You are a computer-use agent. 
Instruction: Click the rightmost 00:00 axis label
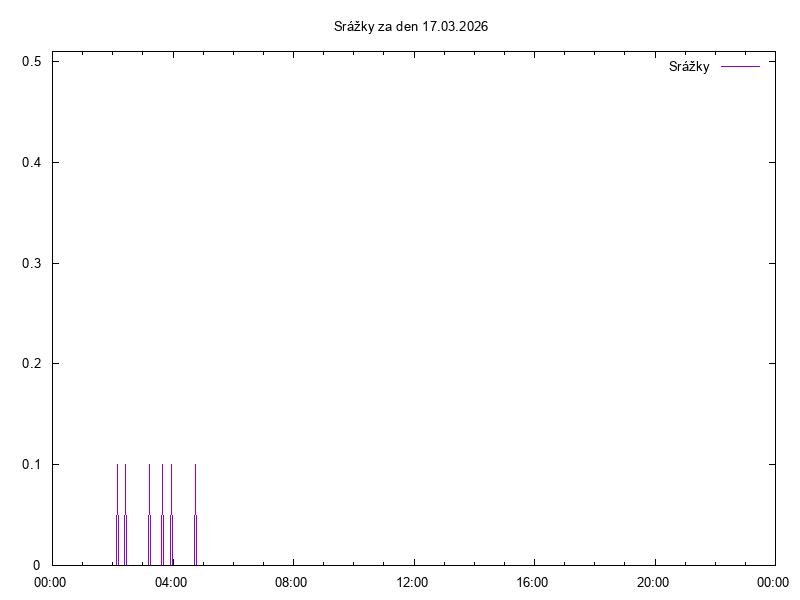773,581
